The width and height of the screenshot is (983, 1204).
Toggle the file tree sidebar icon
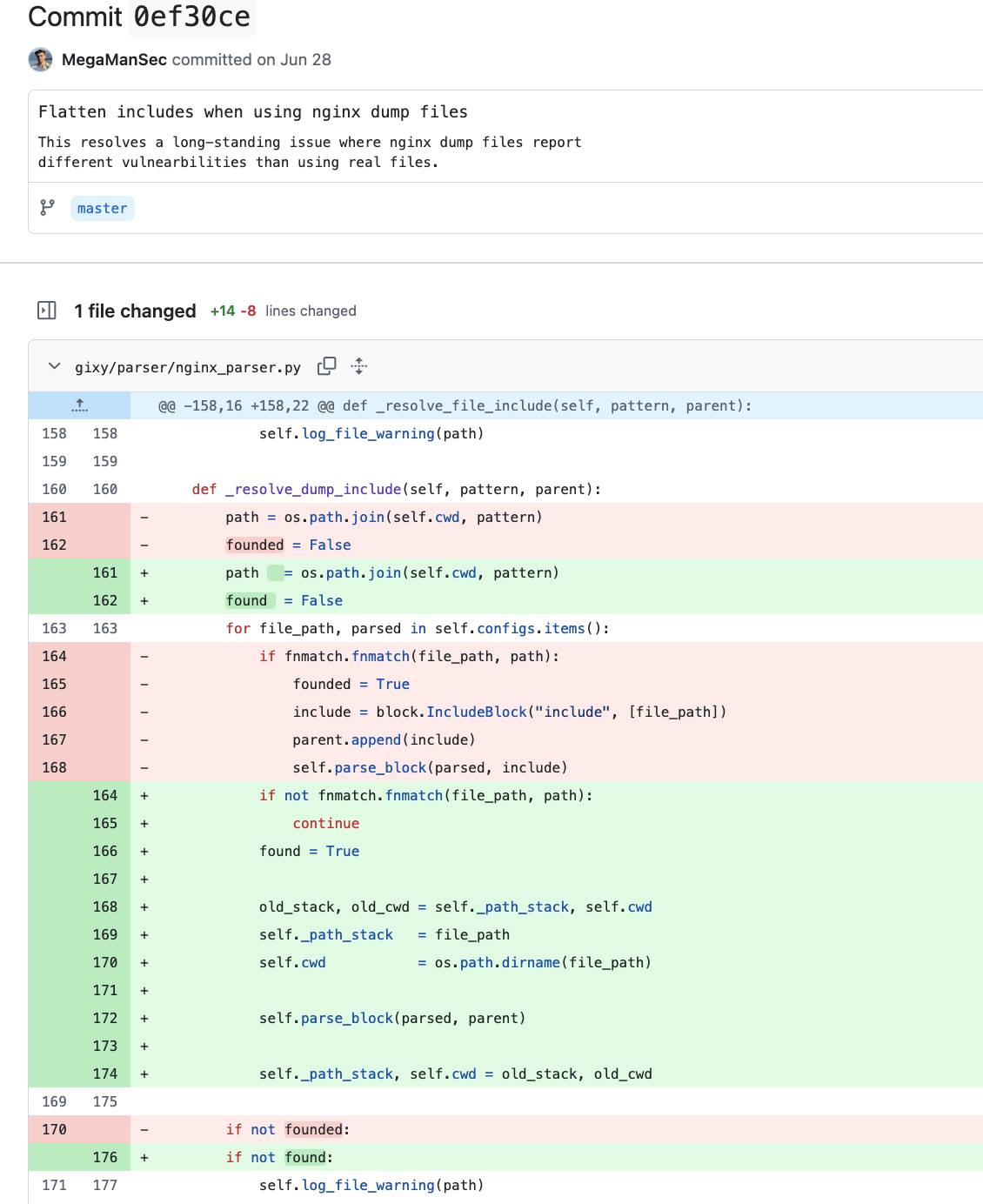(x=47, y=311)
